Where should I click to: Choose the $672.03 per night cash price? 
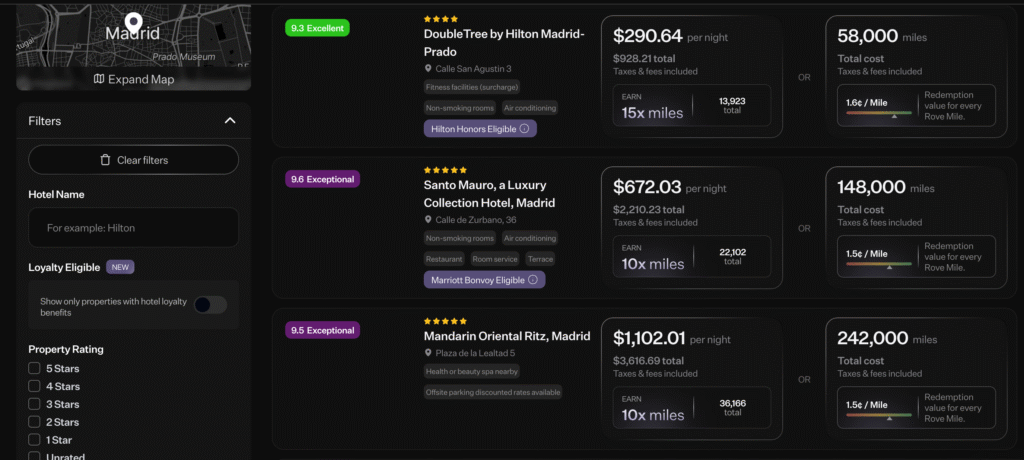tap(691, 227)
